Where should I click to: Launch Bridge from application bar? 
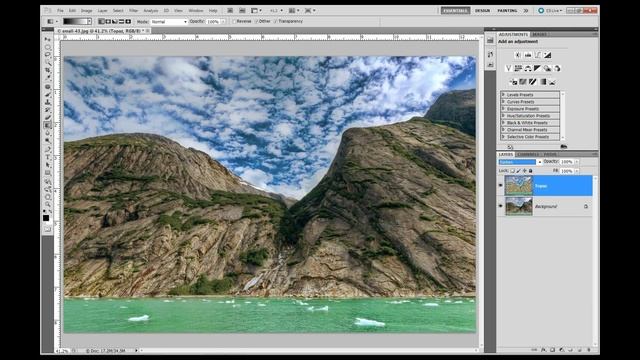(230, 11)
